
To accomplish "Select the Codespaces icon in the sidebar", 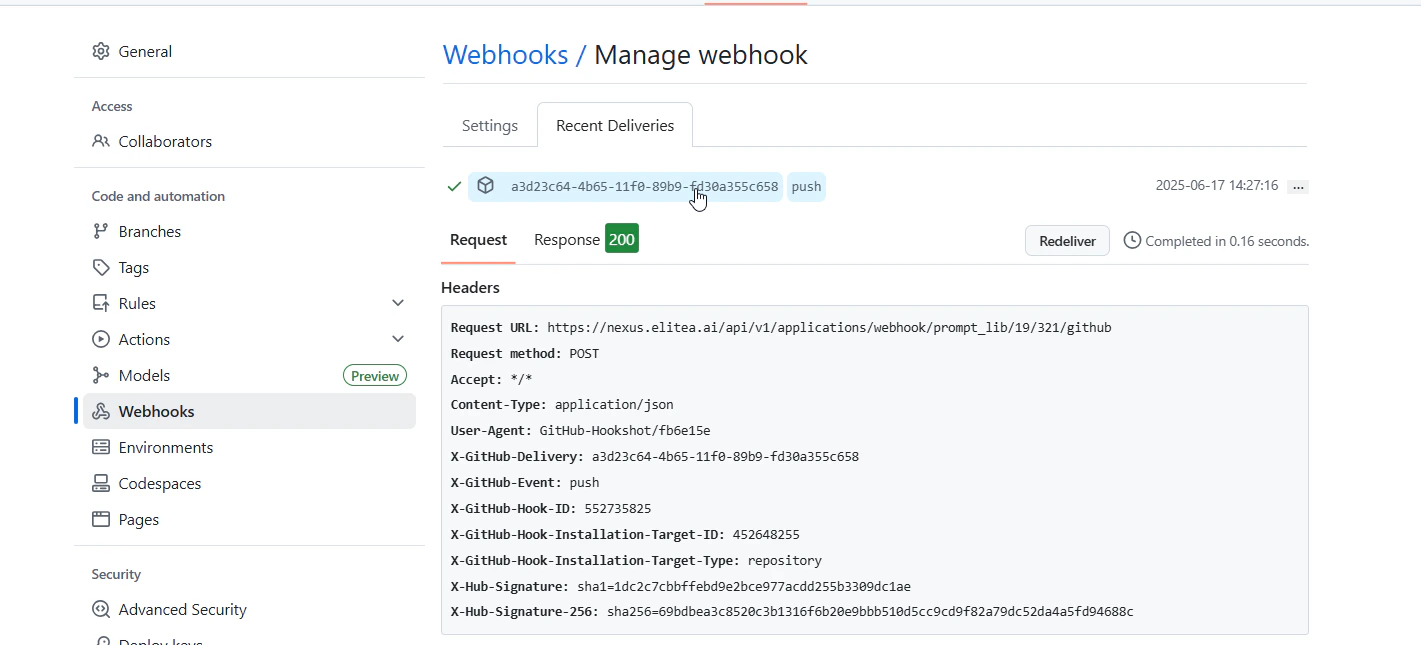I will click(x=100, y=483).
